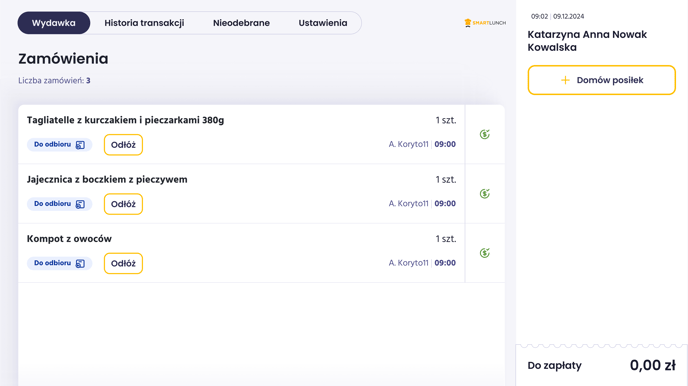Click the green payment icon for Tagliatelle order
The height and width of the screenshot is (386, 688).
click(x=484, y=134)
